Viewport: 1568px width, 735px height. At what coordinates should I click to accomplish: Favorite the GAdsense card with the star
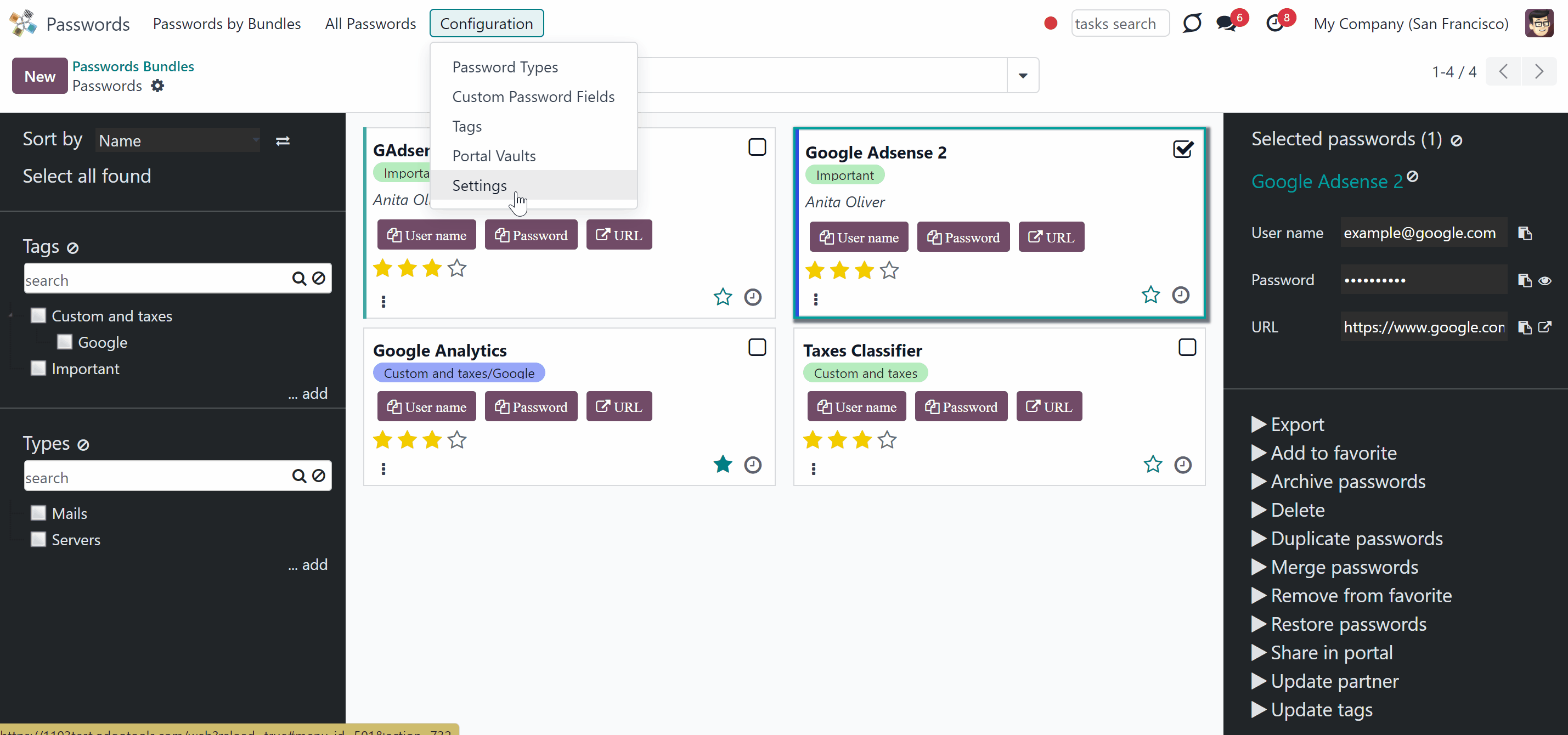[x=723, y=297]
